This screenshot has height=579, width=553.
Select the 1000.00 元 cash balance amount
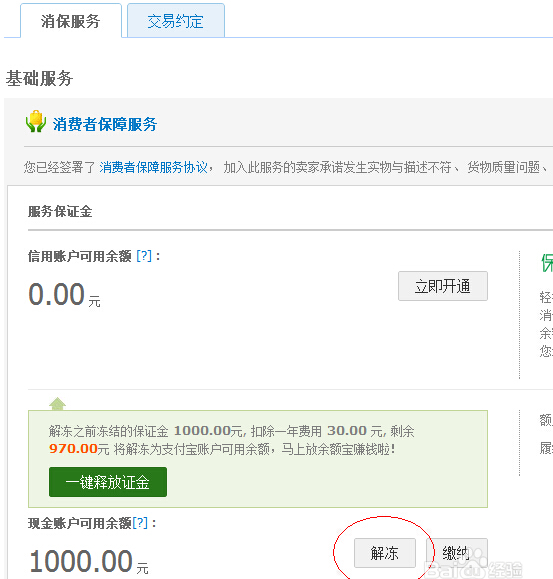tap(89, 562)
